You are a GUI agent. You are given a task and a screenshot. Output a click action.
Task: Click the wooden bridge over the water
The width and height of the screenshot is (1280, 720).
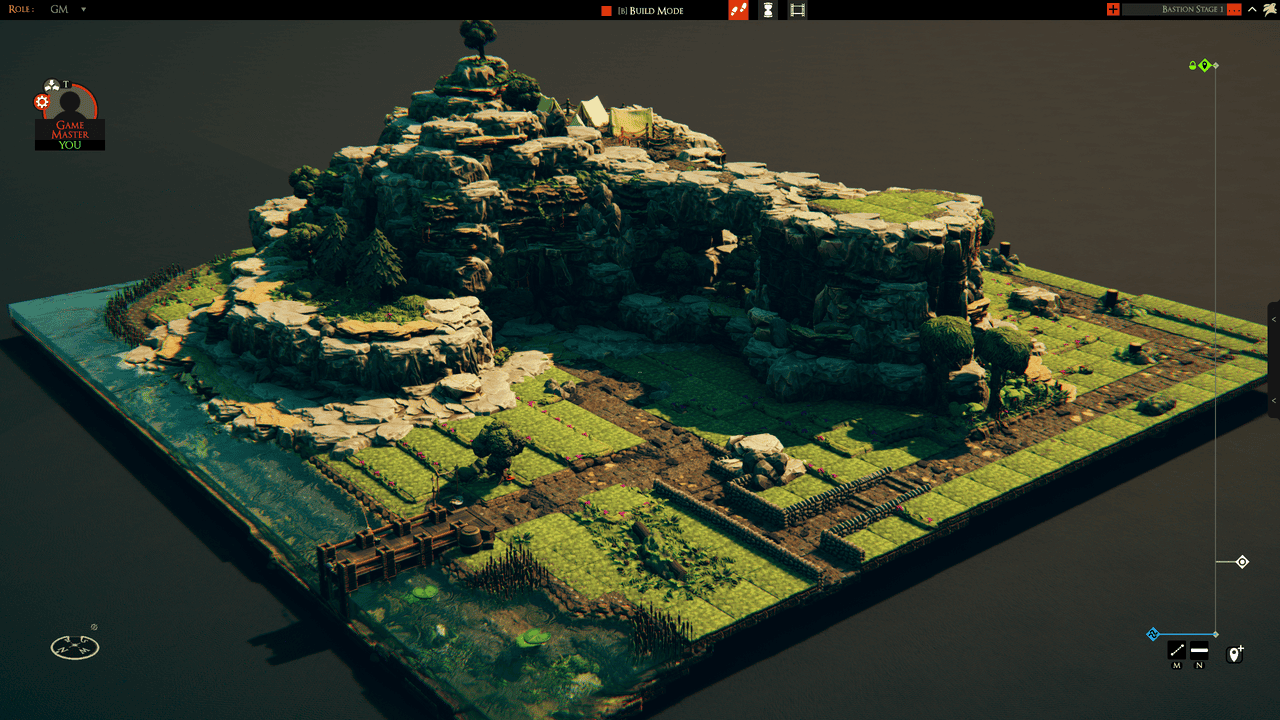(x=405, y=546)
